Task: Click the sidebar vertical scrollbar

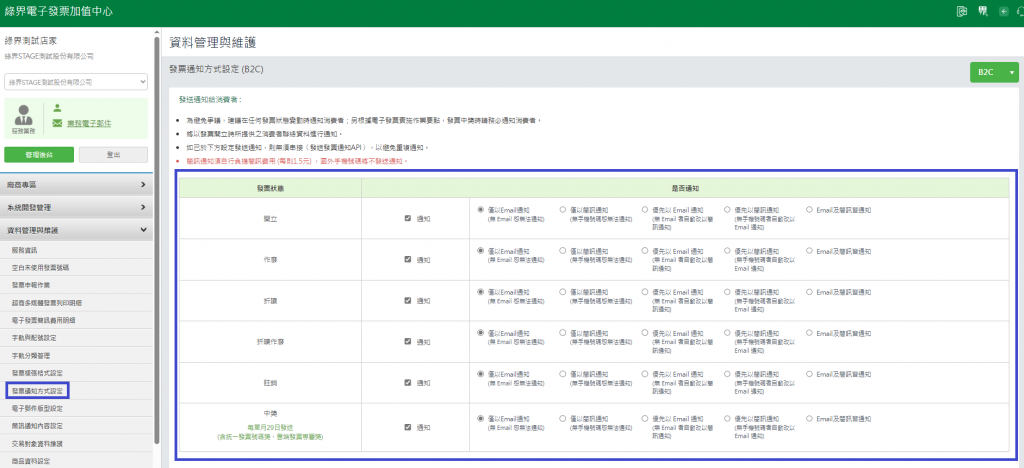Action: (x=156, y=242)
